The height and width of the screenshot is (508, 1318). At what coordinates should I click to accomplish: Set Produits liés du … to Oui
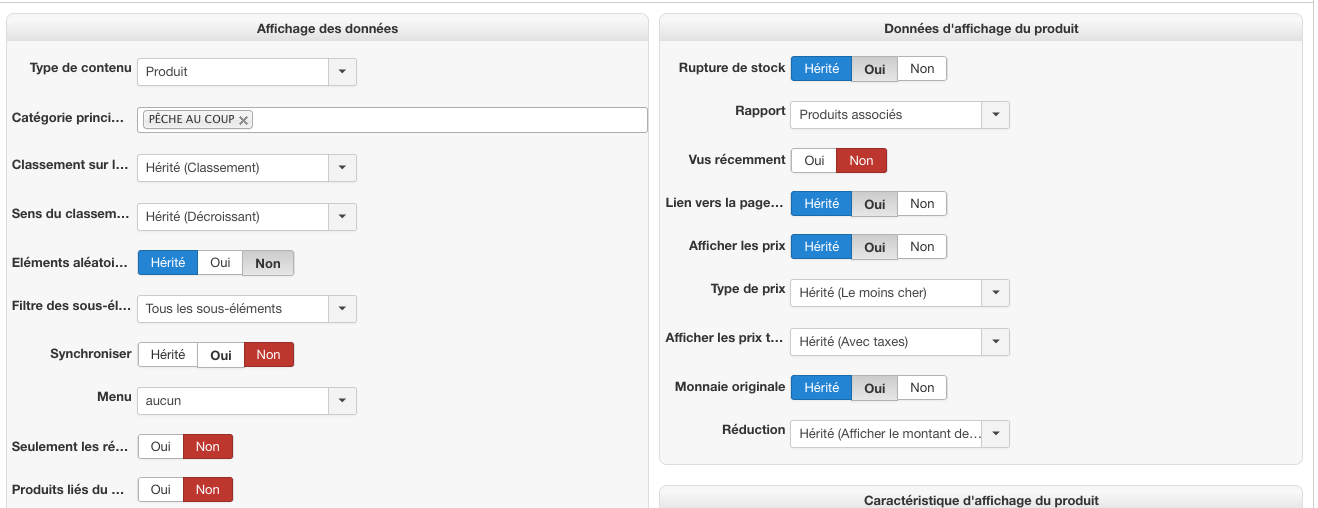click(161, 490)
